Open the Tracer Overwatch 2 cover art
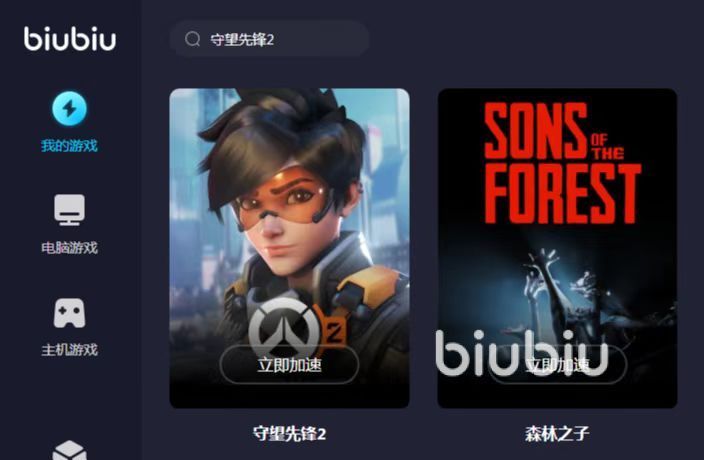Screen dimensions: 704x460 coord(289,248)
